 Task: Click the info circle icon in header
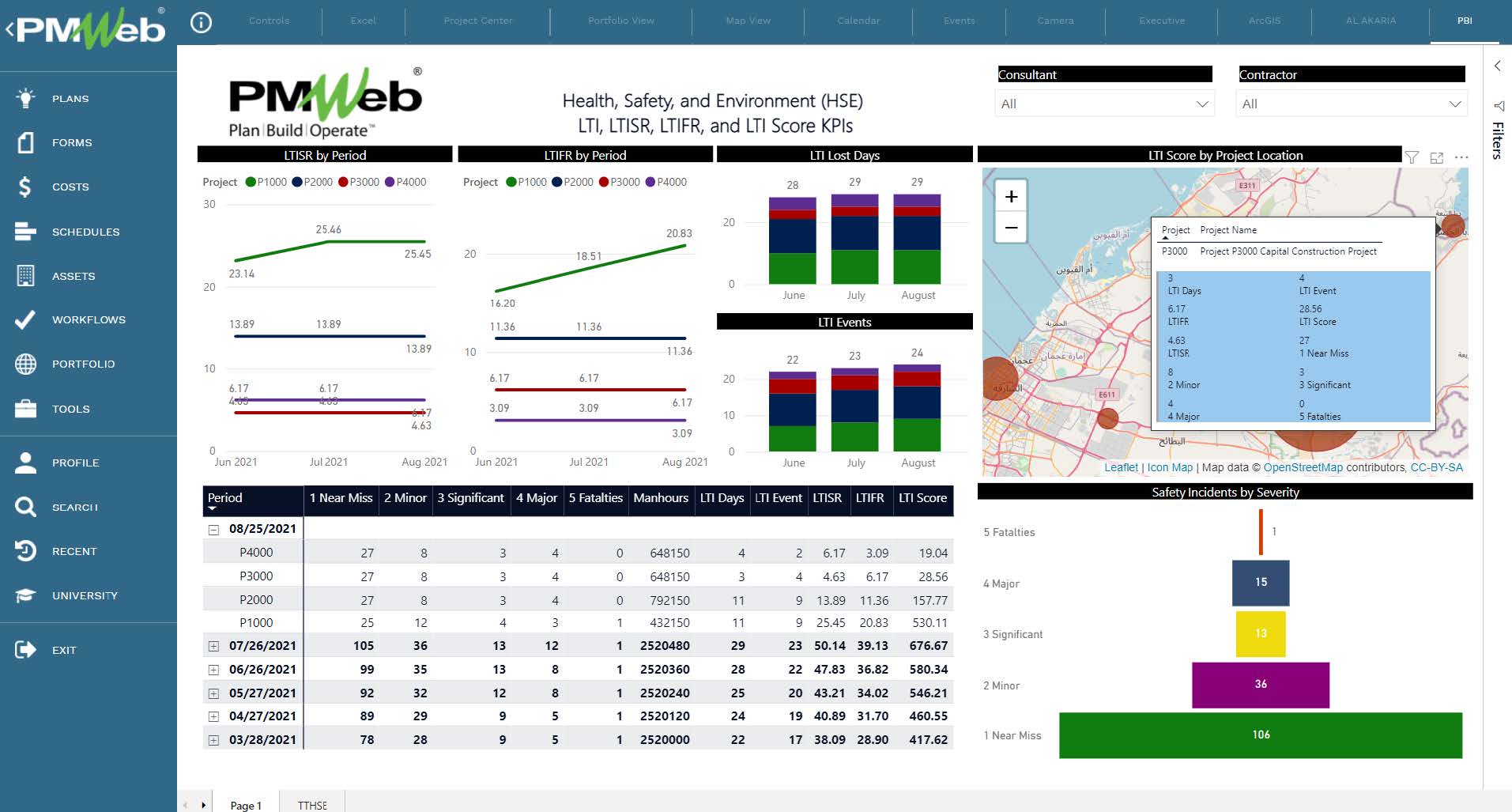coord(202,22)
